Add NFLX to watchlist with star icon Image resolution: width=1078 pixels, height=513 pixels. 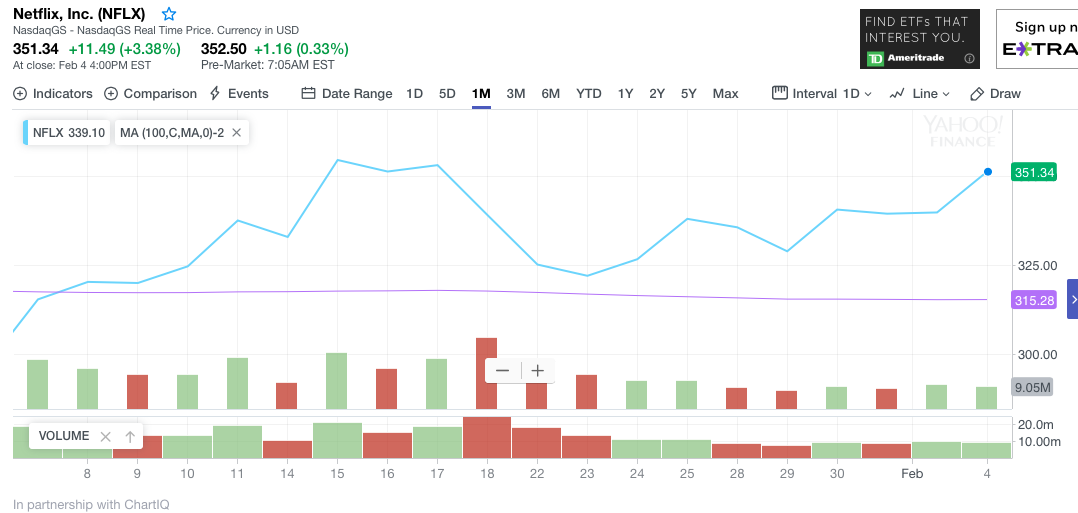pos(169,14)
